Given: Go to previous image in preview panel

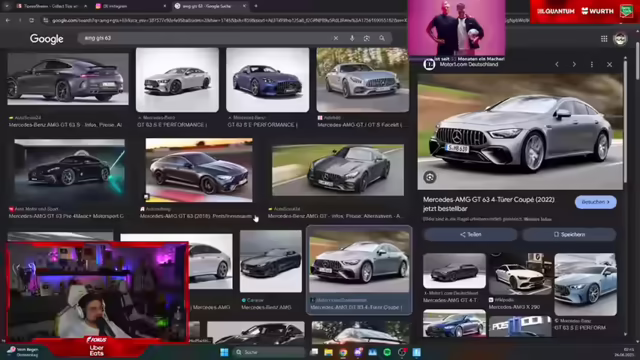Looking at the screenshot, I should 557,64.
